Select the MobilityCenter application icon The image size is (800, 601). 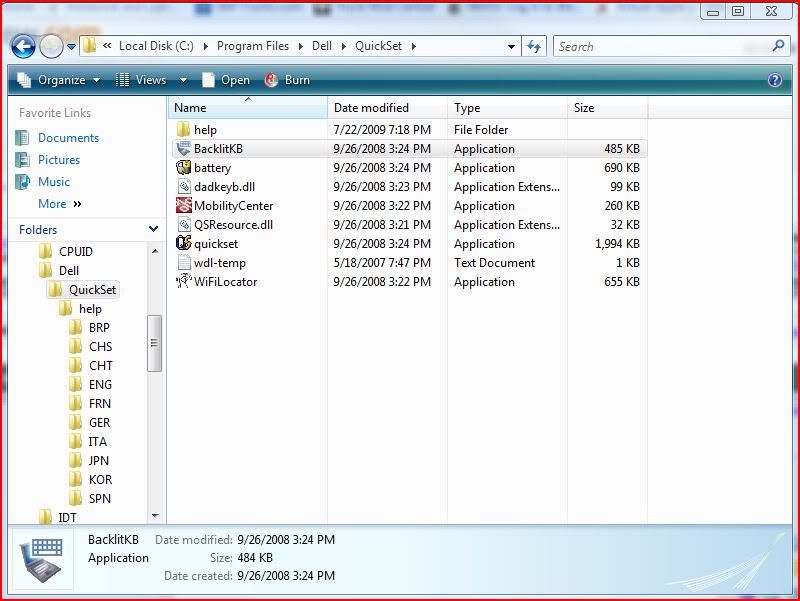point(183,205)
